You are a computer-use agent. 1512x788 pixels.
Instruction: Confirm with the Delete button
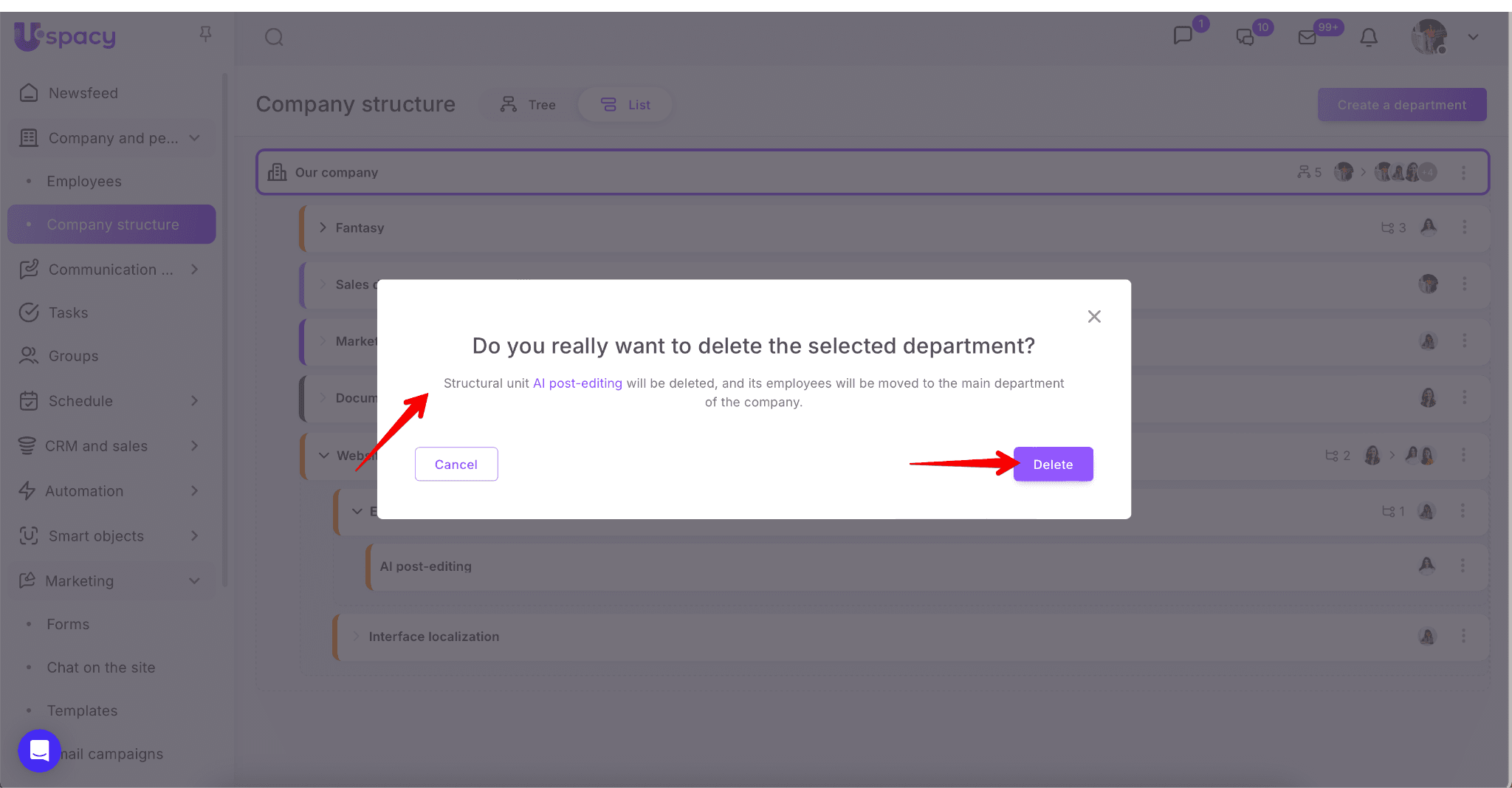tap(1052, 465)
